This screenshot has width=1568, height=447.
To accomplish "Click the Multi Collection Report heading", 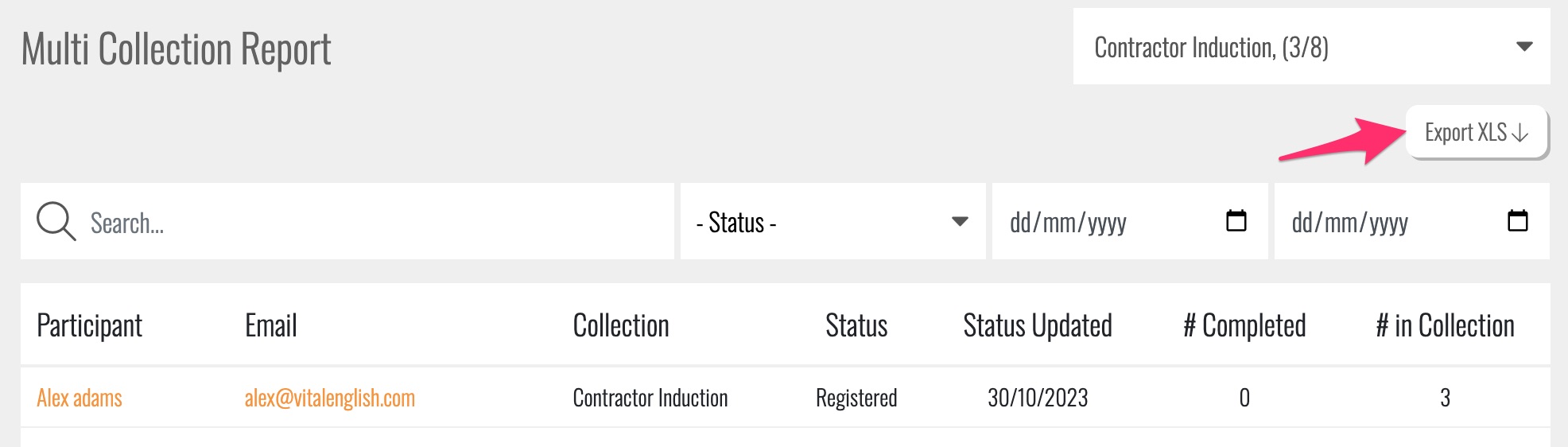I will pos(176,49).
